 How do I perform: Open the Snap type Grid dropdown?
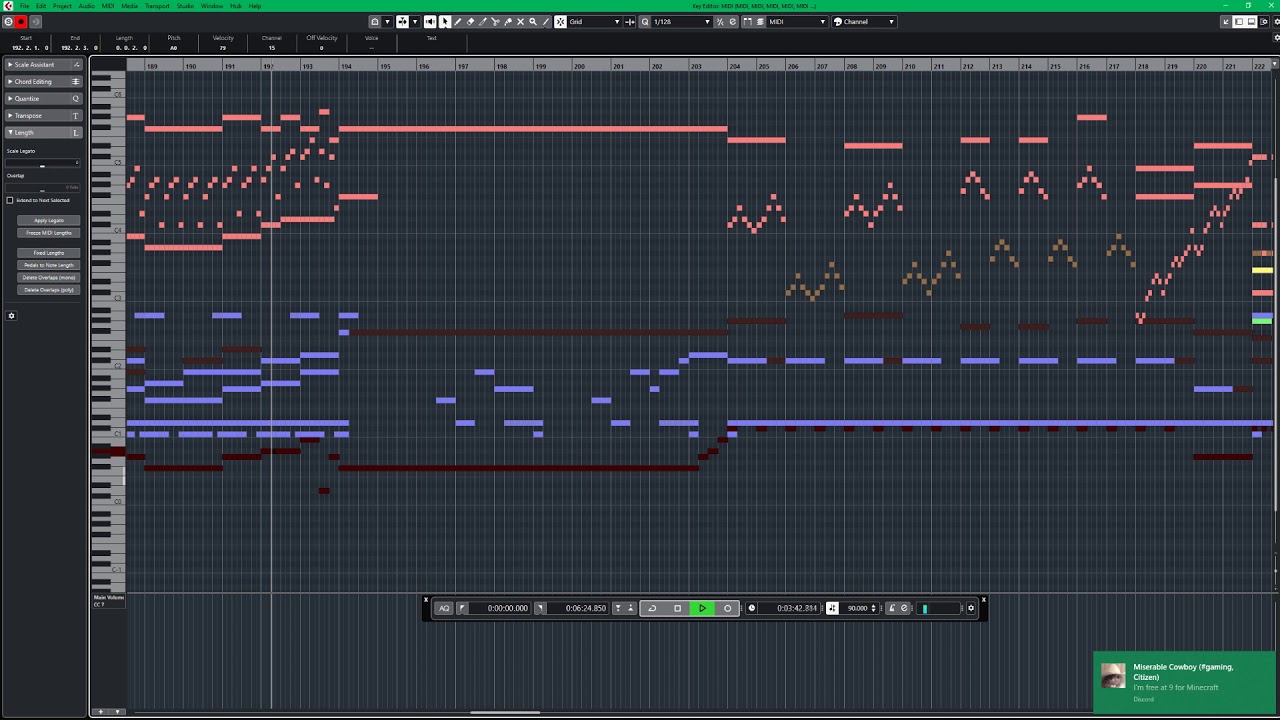[594, 21]
